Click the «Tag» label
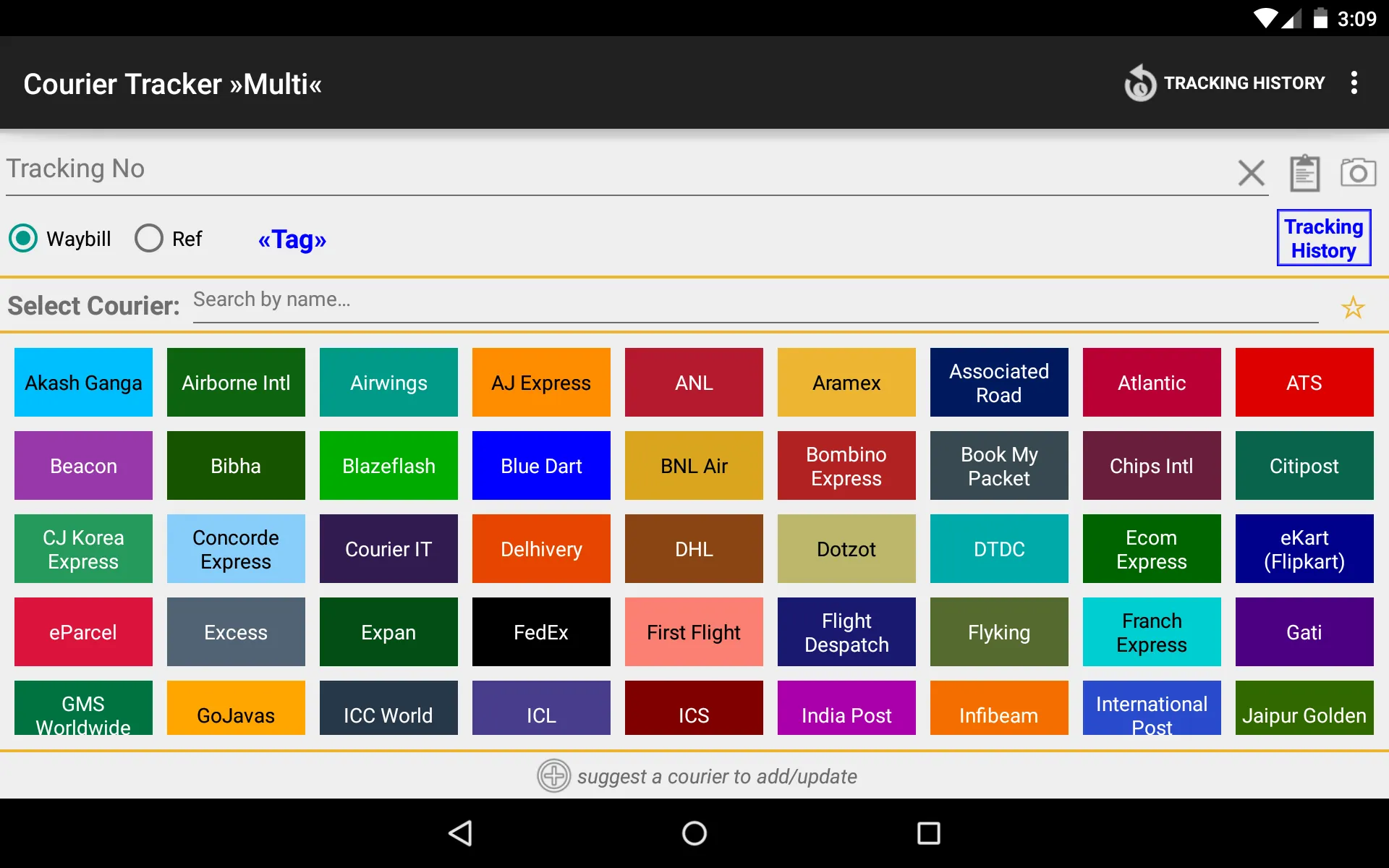Viewport: 1389px width, 868px height. [x=291, y=239]
